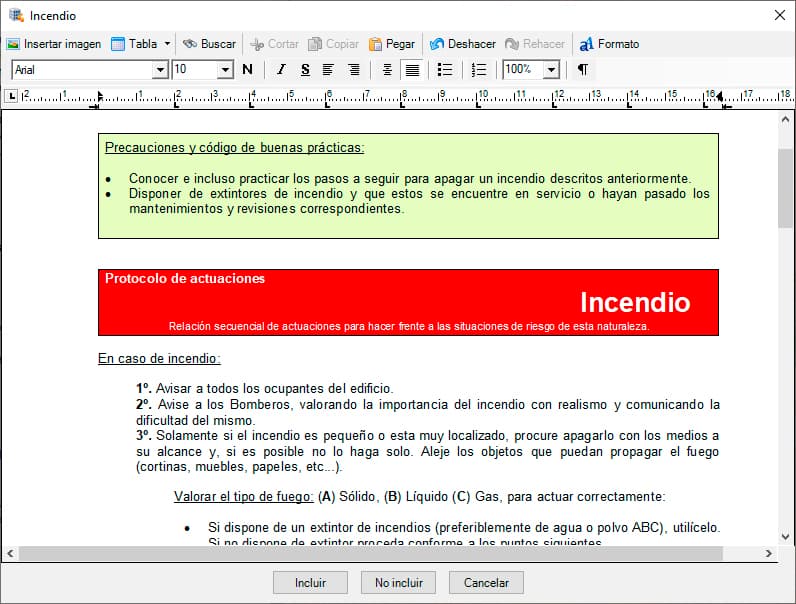Click Insertar imagen toolbar button
Screen dimensions: 796x604
[54, 44]
